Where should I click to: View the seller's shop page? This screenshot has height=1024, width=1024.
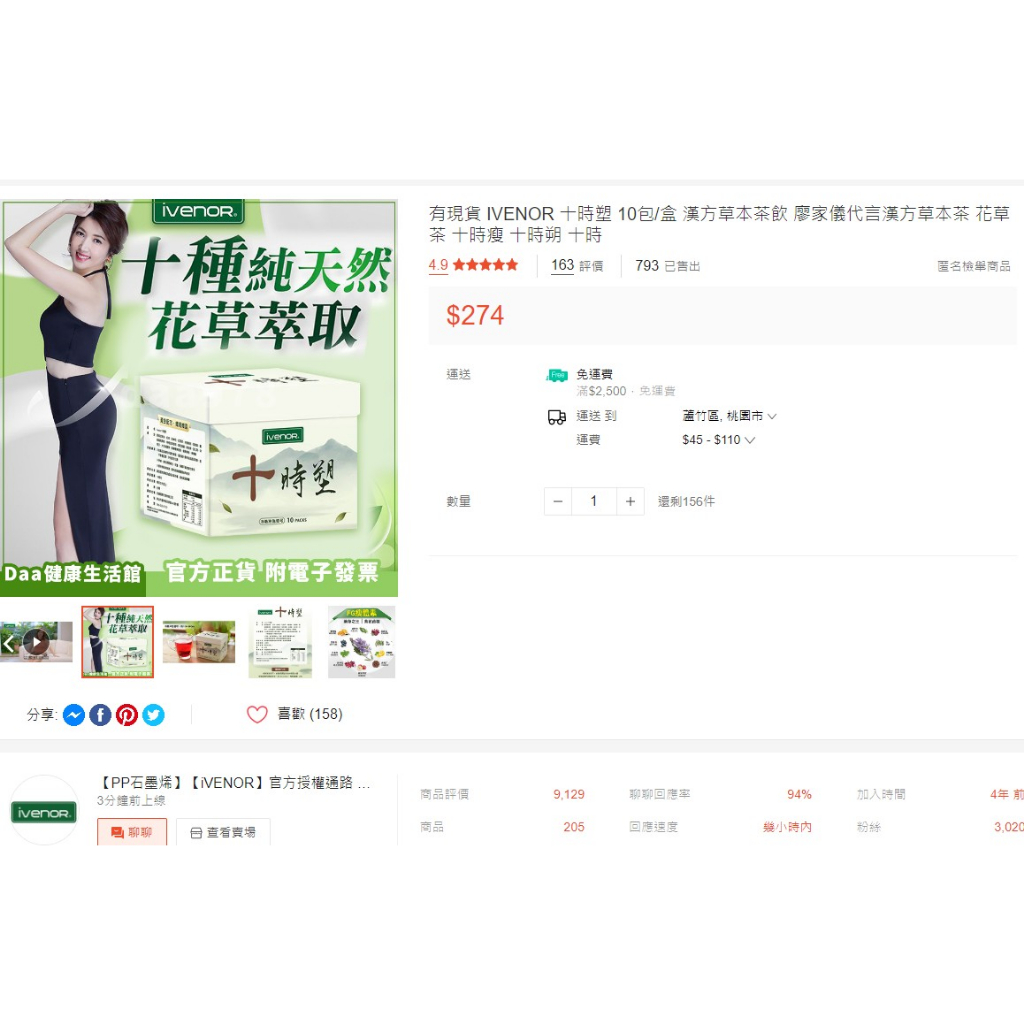(223, 832)
